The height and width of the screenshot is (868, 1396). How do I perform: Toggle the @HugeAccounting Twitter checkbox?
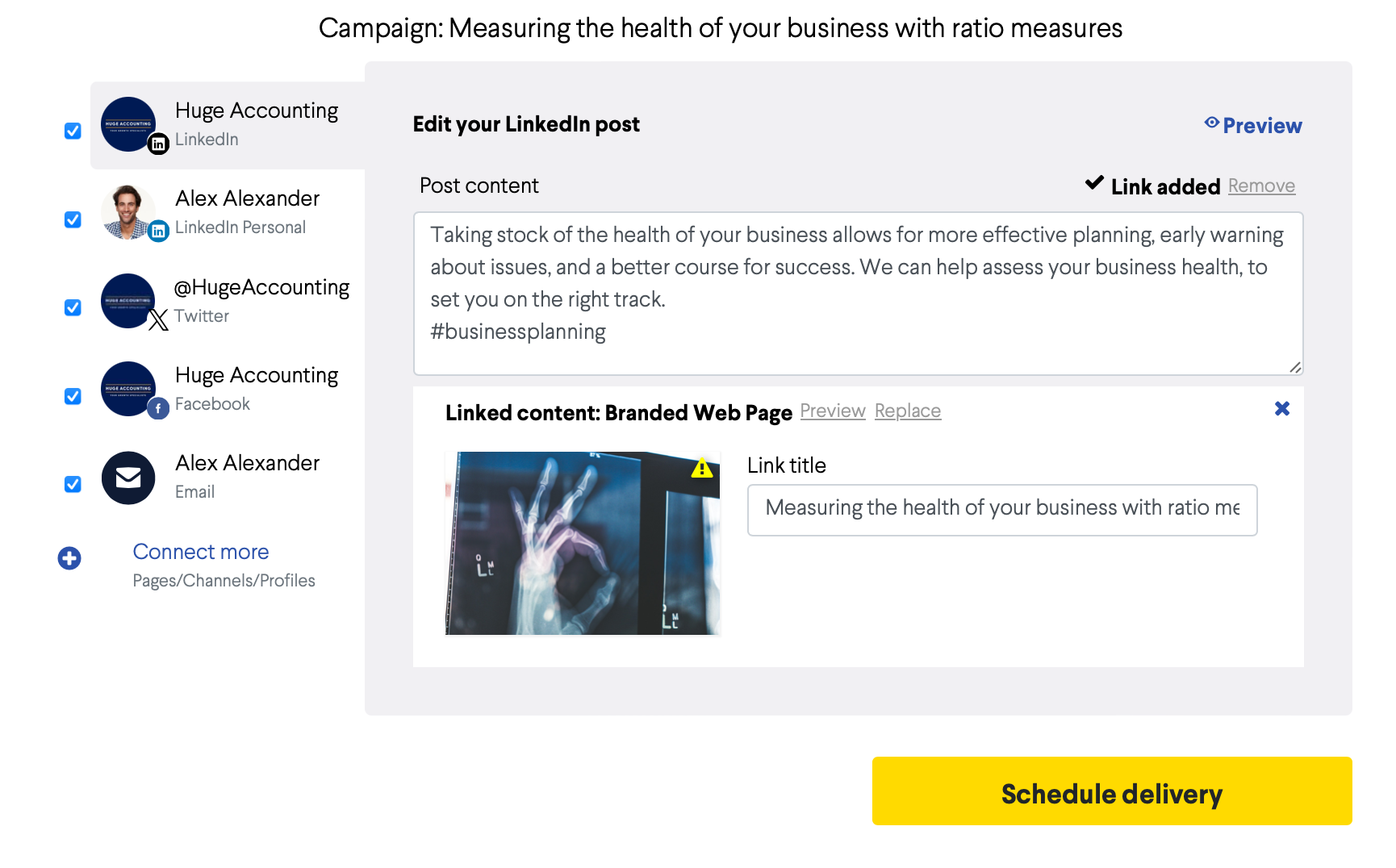[73, 307]
